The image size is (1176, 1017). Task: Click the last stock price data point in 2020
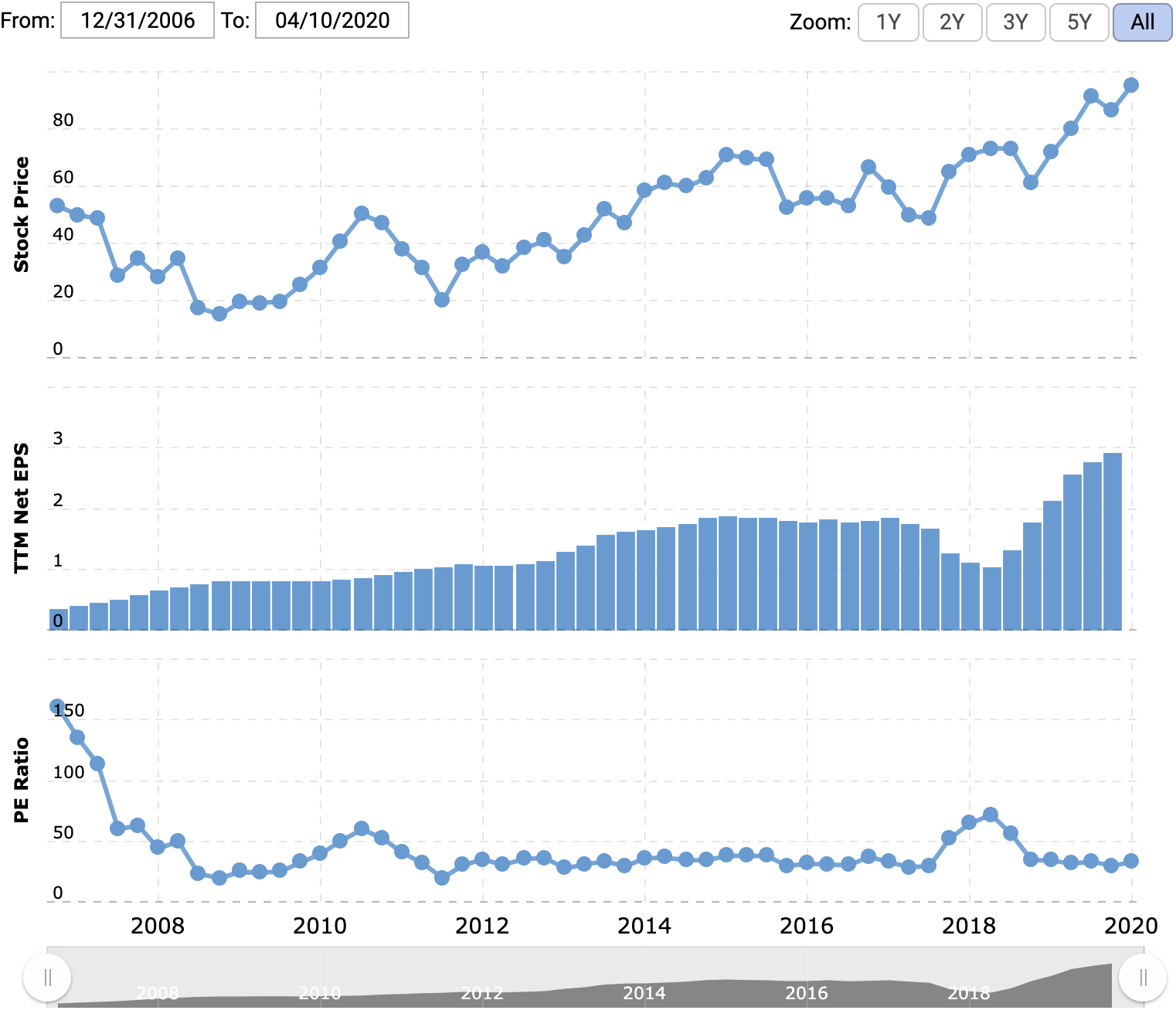(1130, 85)
